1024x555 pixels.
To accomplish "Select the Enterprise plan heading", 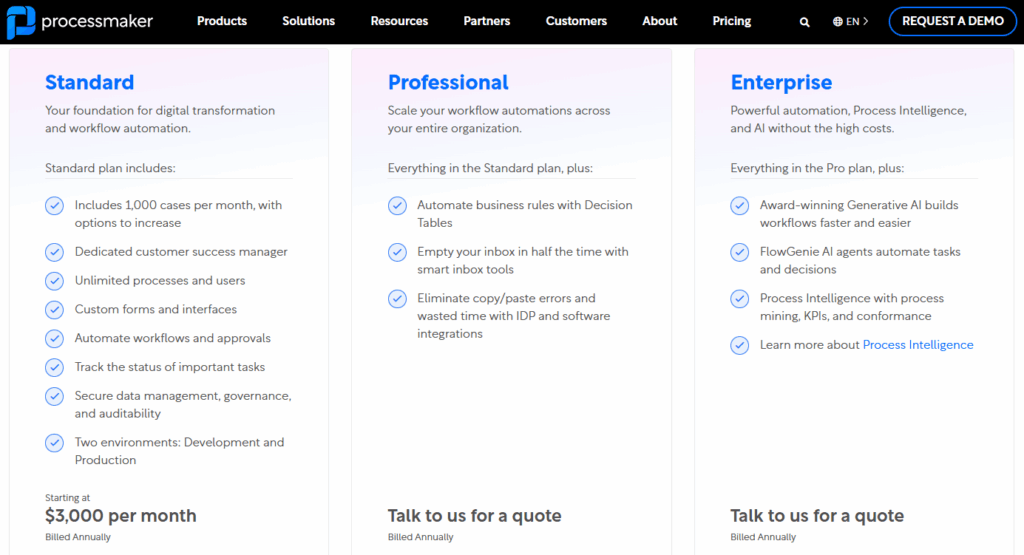I will (x=781, y=82).
